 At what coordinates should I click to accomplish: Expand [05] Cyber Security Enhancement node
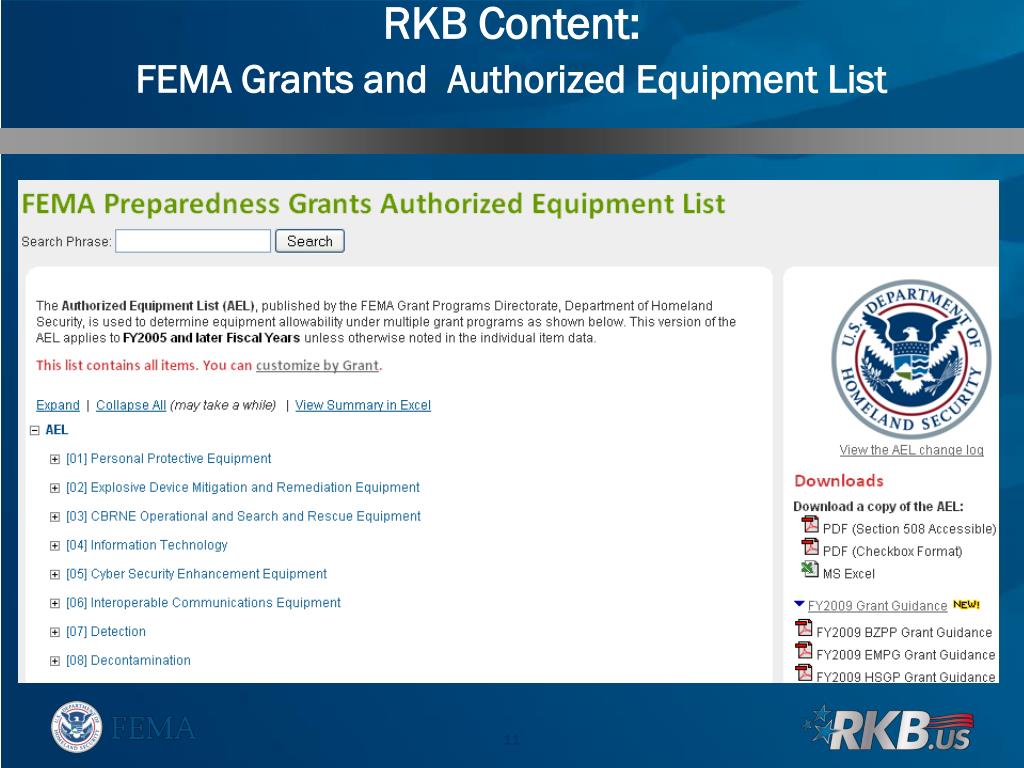coord(55,575)
